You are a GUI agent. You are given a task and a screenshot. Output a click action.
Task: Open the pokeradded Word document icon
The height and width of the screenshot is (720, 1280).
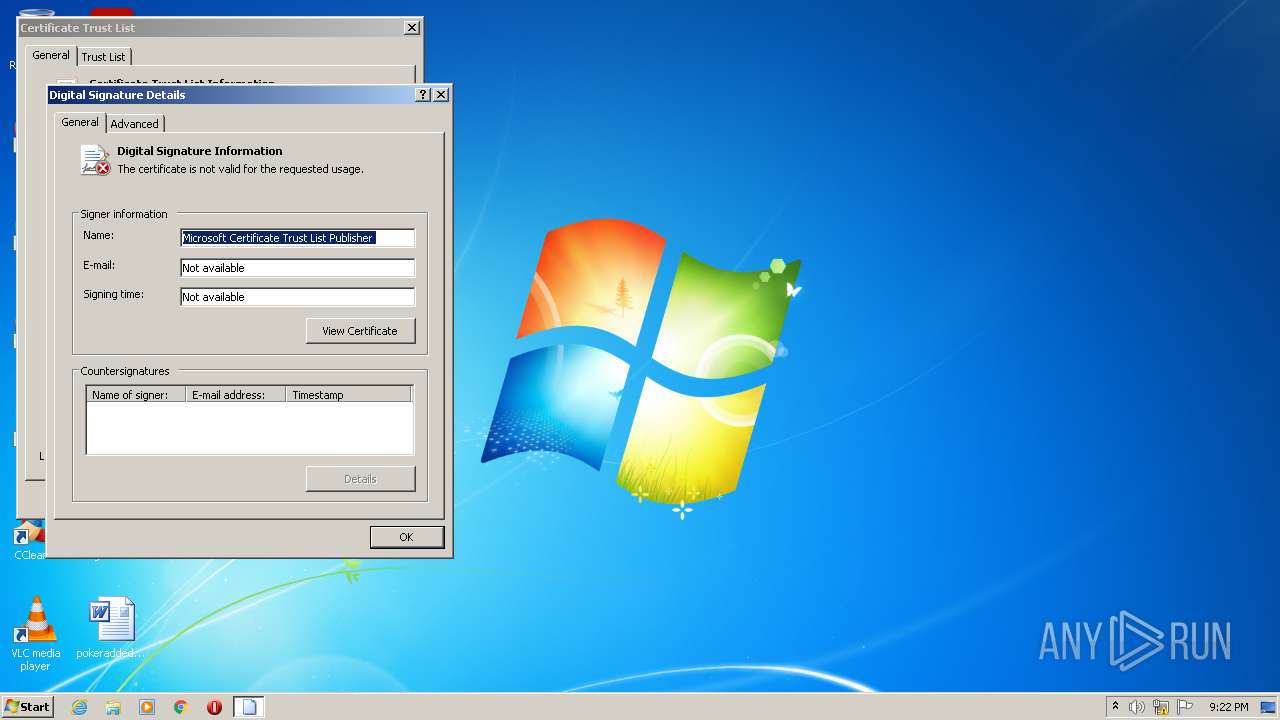(111, 628)
